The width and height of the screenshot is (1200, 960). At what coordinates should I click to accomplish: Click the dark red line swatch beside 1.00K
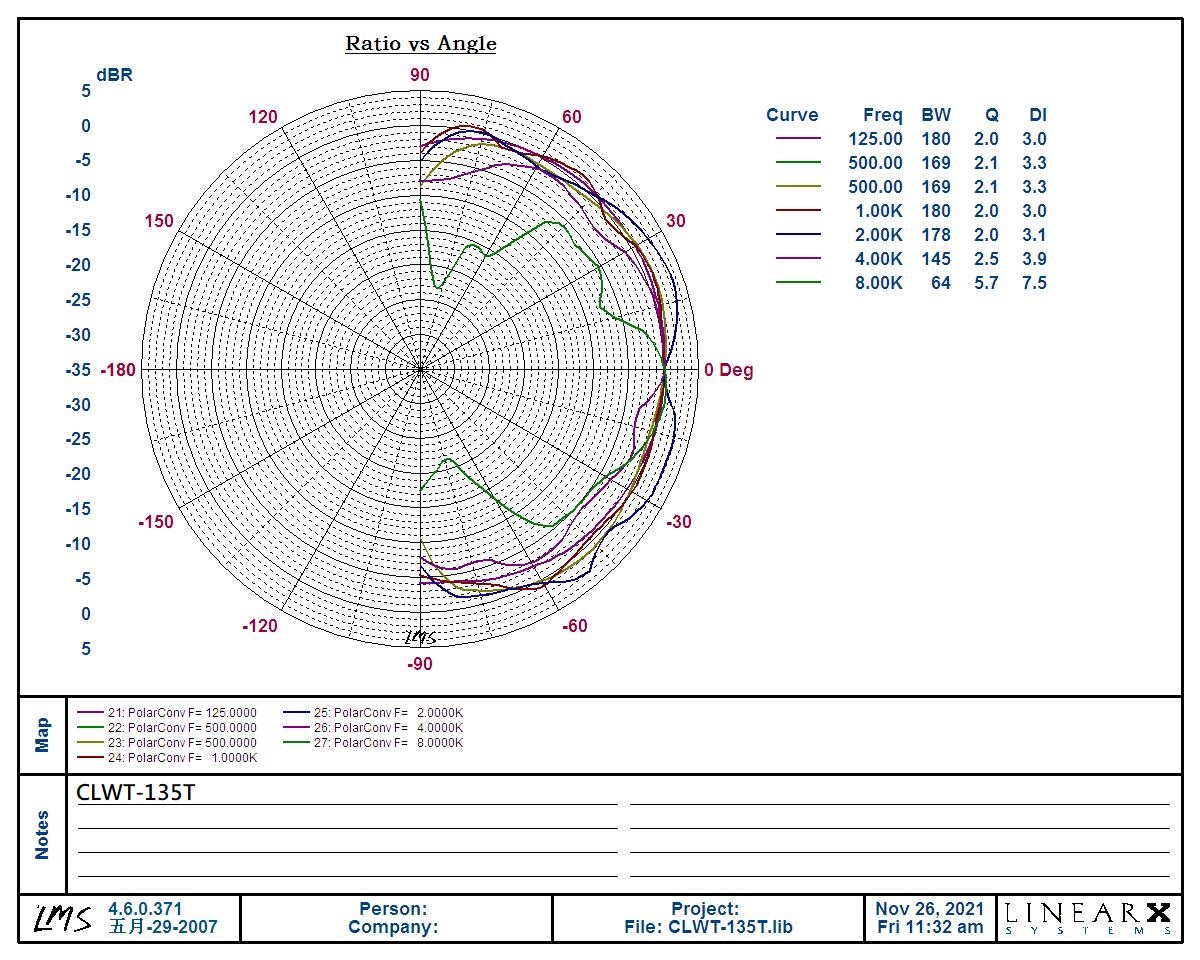(797, 211)
